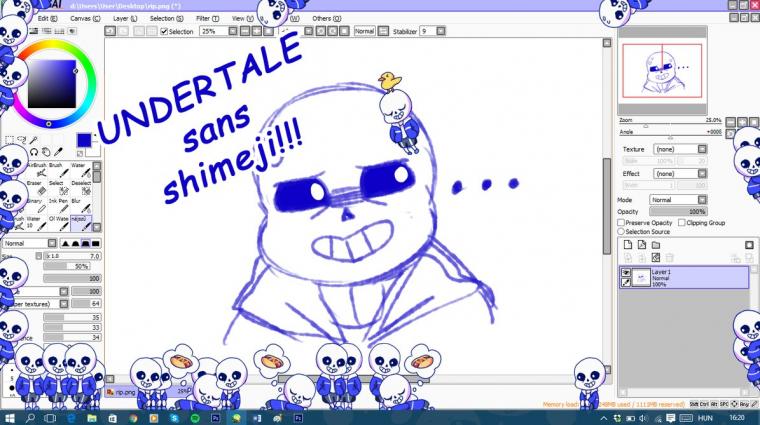Open the Edit menu
760x425 pixels.
(47, 18)
